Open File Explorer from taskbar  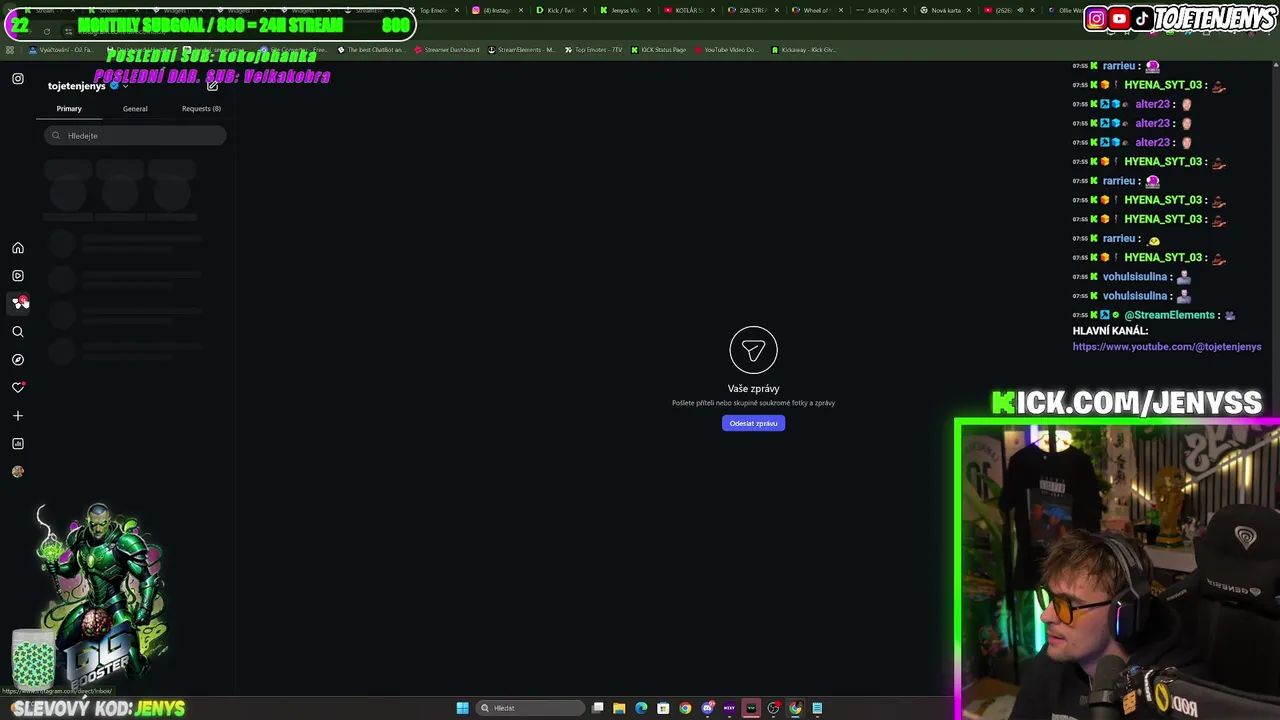[619, 708]
